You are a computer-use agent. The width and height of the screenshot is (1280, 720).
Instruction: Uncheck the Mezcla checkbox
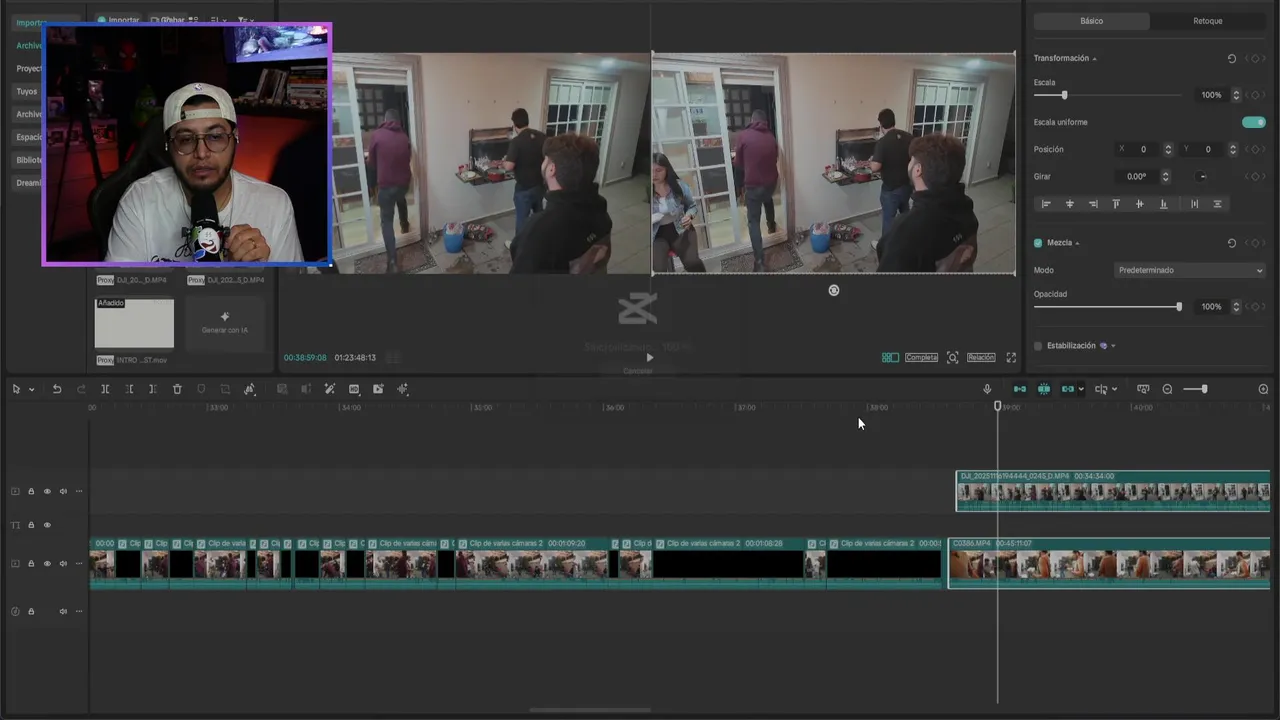tap(1038, 243)
